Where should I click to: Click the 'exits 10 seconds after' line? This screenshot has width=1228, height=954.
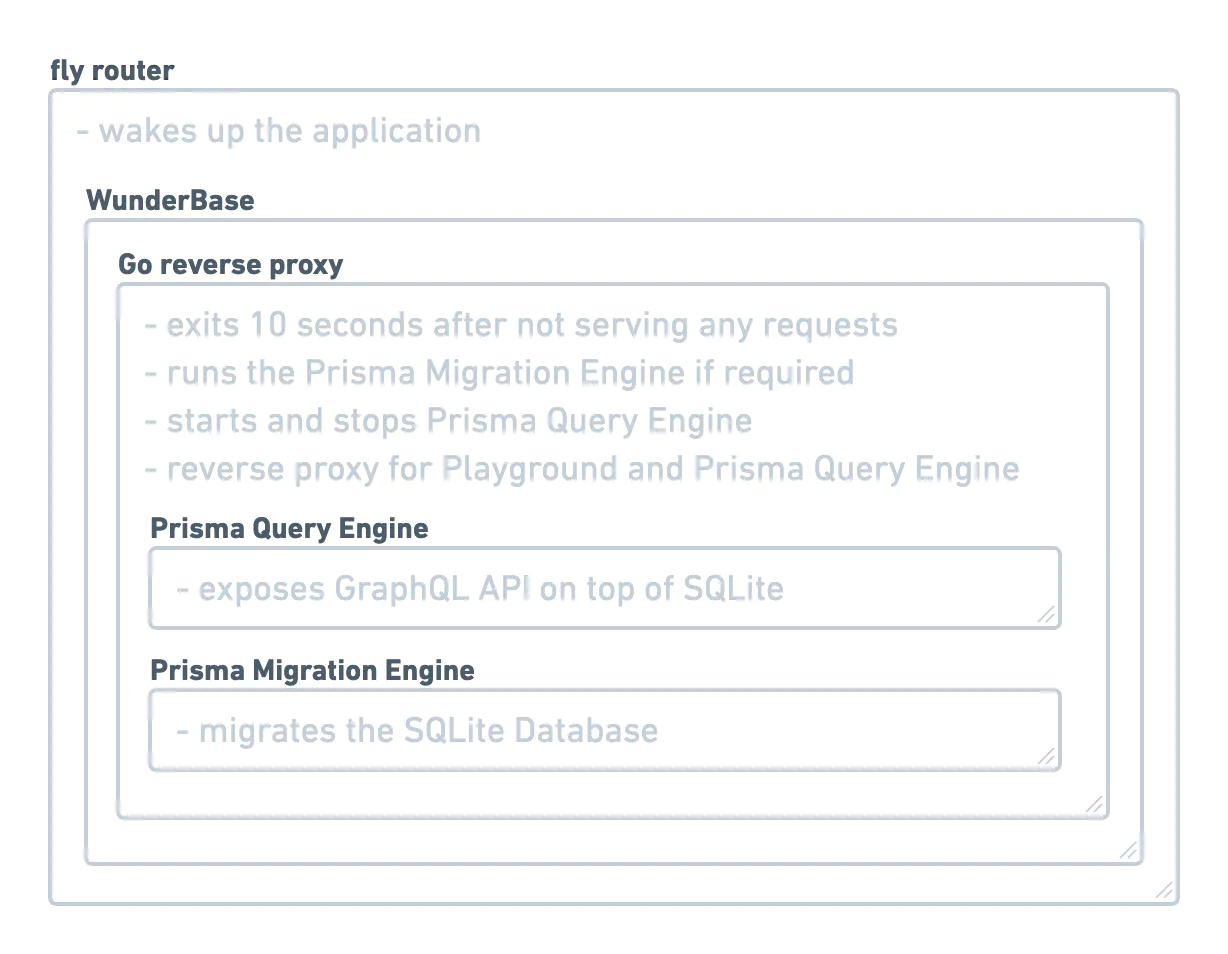[x=521, y=325]
